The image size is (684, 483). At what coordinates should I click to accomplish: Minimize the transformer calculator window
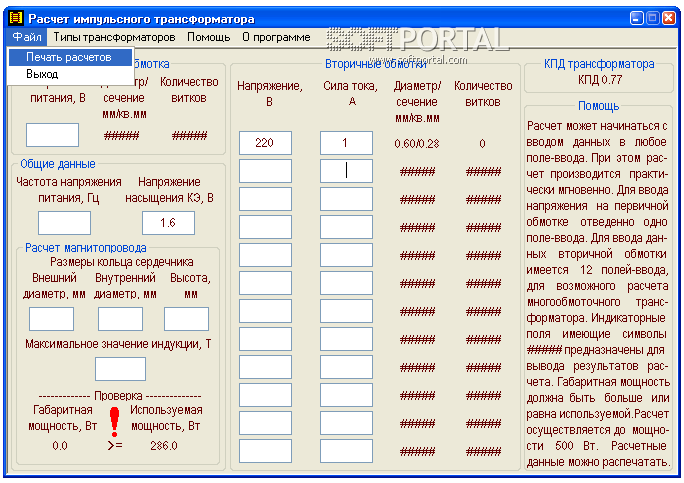[x=637, y=18]
